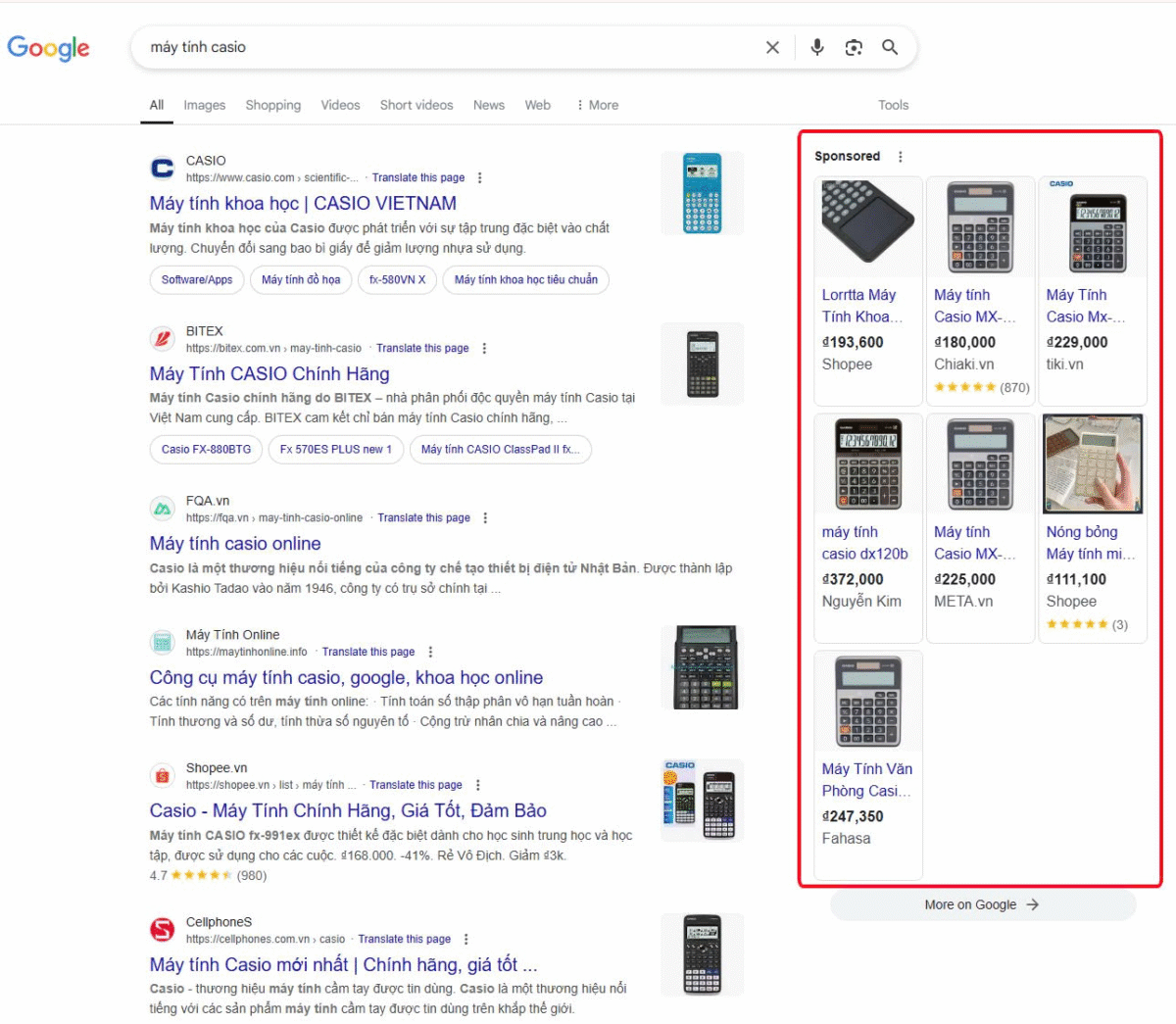
Task: Click the blue calculator thumbnail for CASIO result
Action: [702, 193]
